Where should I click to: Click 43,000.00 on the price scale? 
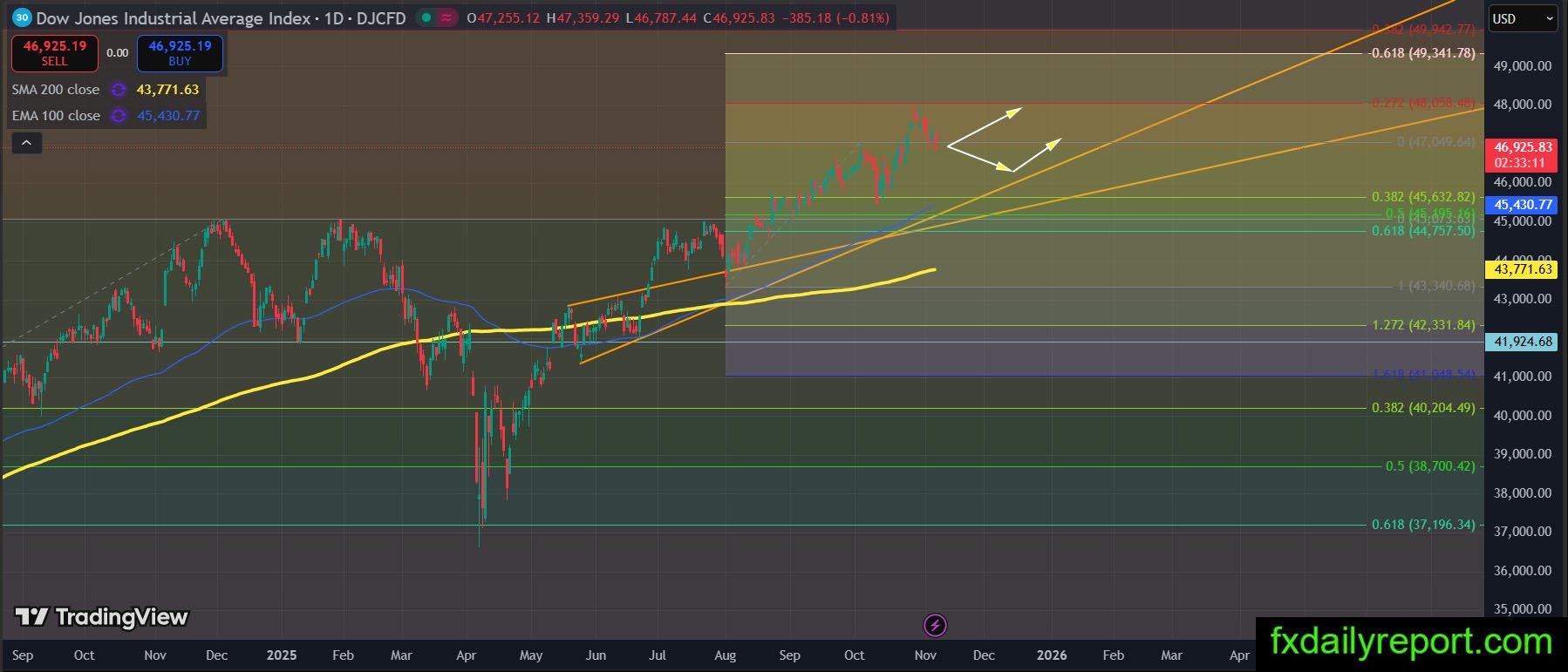[1523, 299]
